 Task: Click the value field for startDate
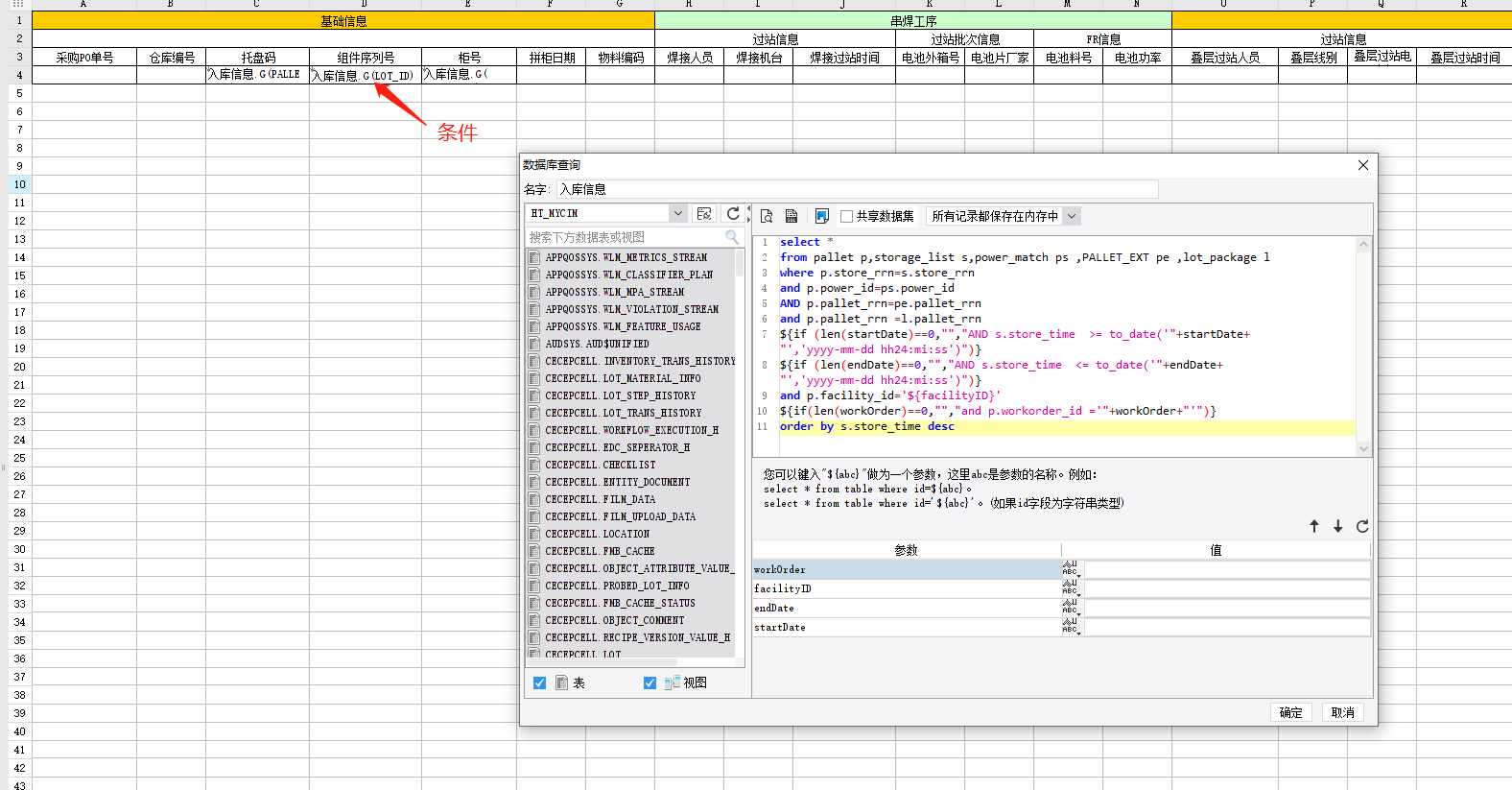click(1226, 627)
